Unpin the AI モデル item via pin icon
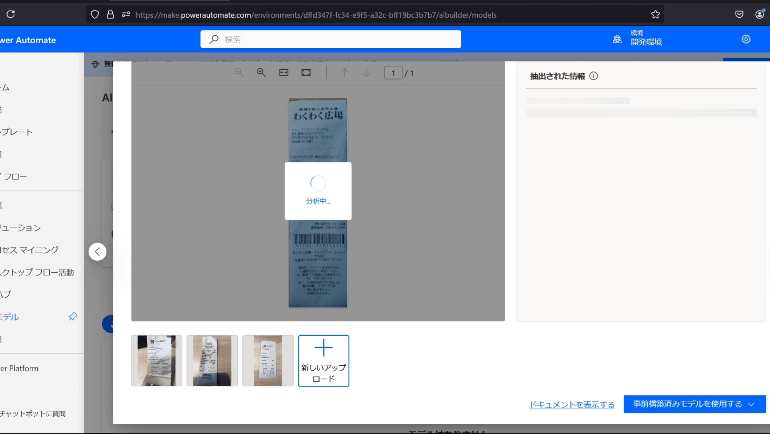 pos(72,316)
